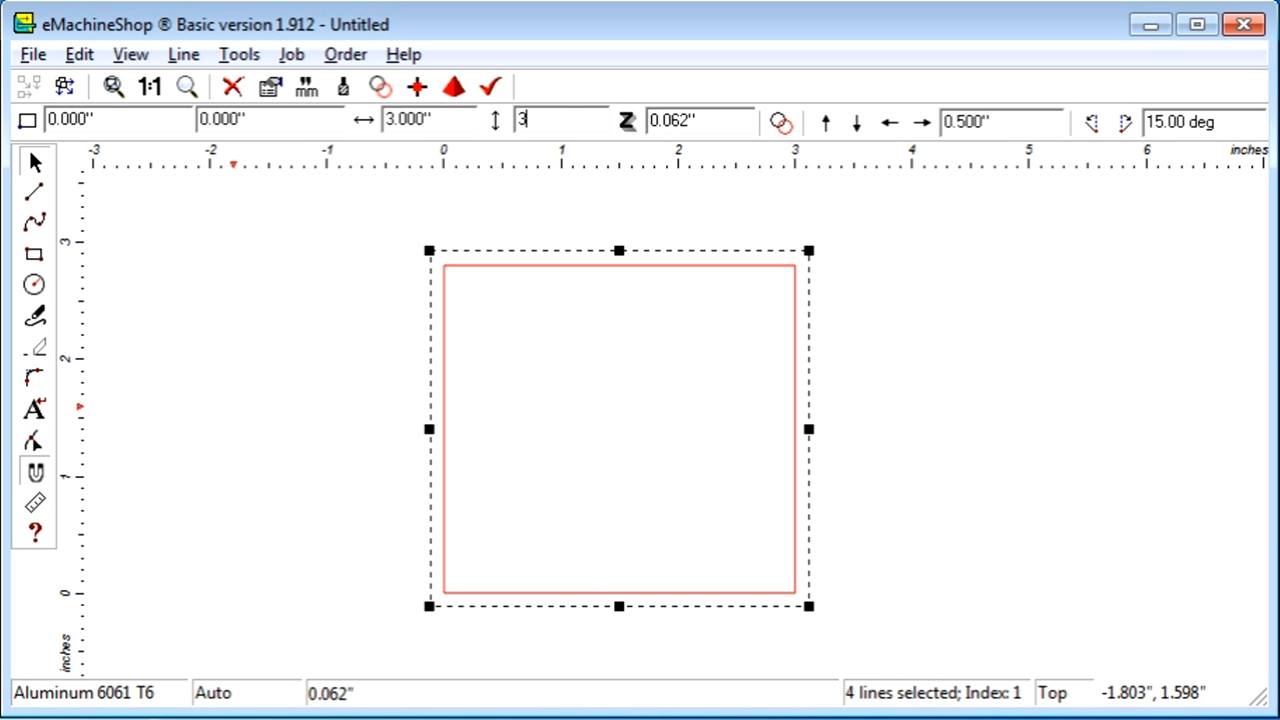Click the plain Zoom magnifier icon
The width and height of the screenshot is (1280, 720).
(186, 87)
